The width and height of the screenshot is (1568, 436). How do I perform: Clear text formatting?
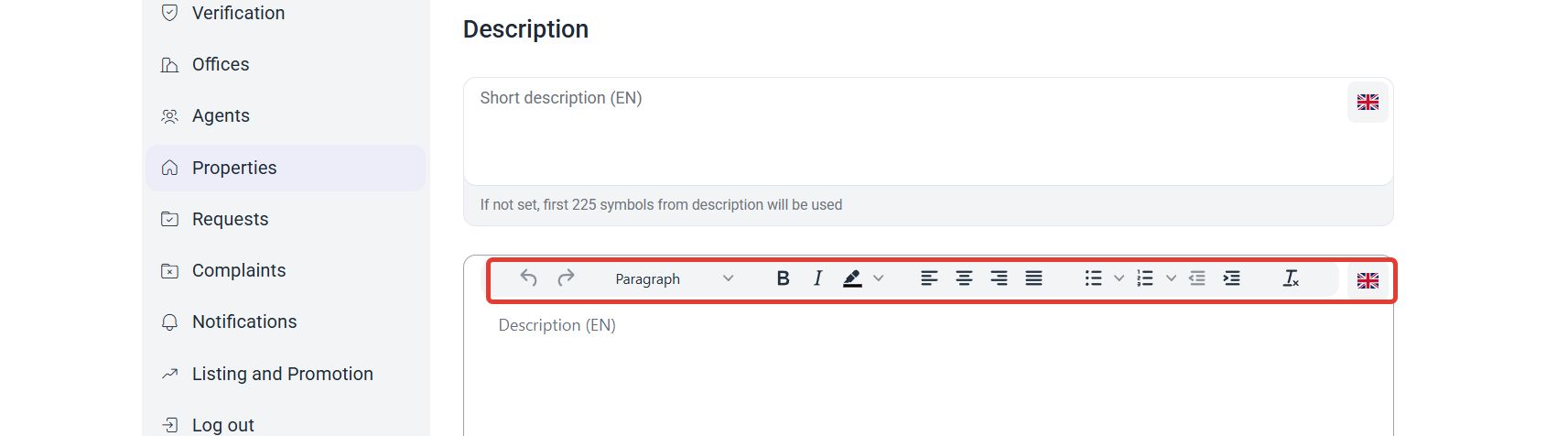(1291, 278)
